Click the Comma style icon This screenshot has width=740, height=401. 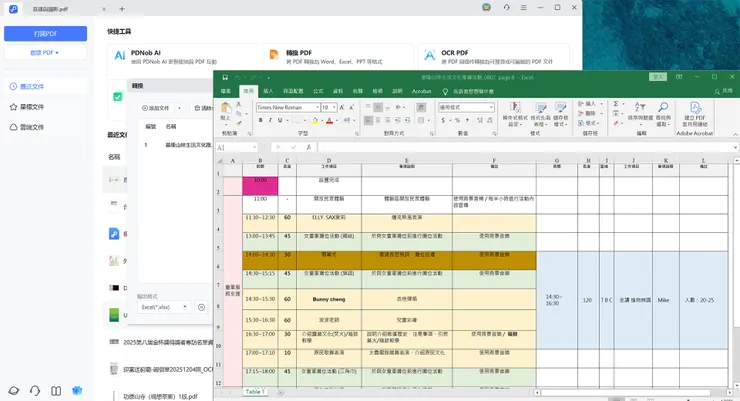(x=467, y=120)
